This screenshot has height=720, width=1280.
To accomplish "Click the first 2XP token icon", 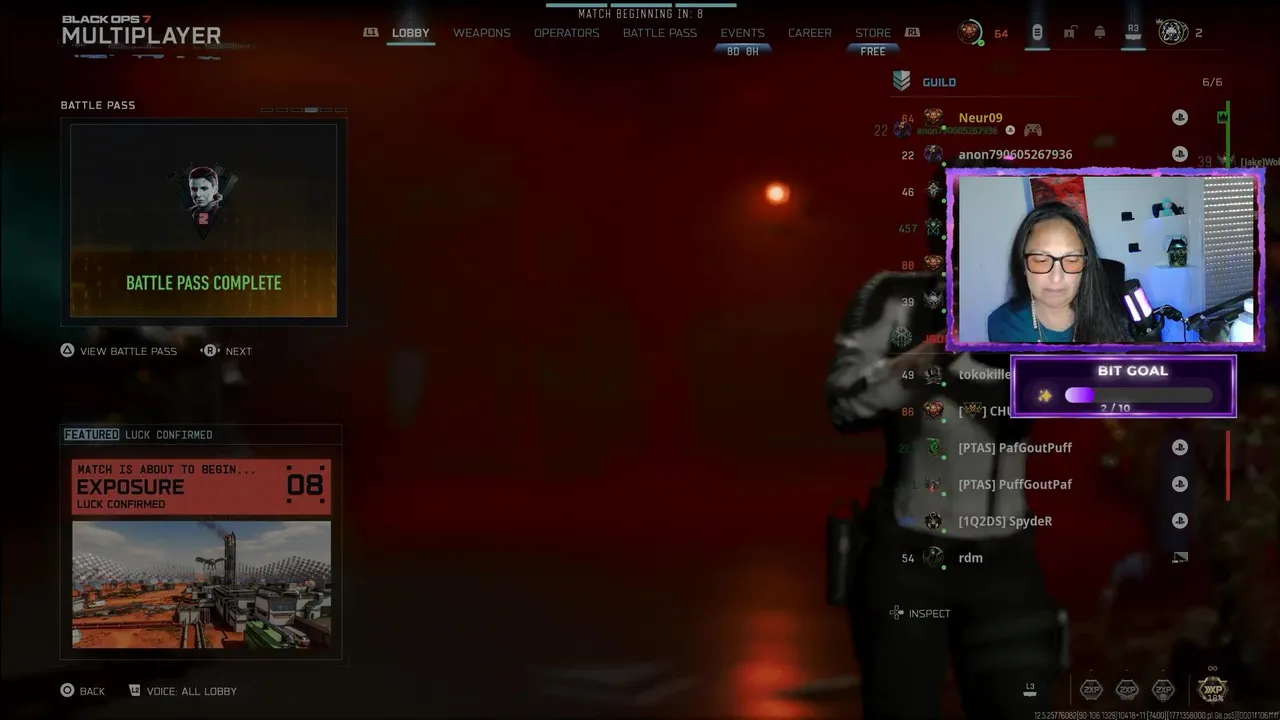I will (x=1091, y=689).
